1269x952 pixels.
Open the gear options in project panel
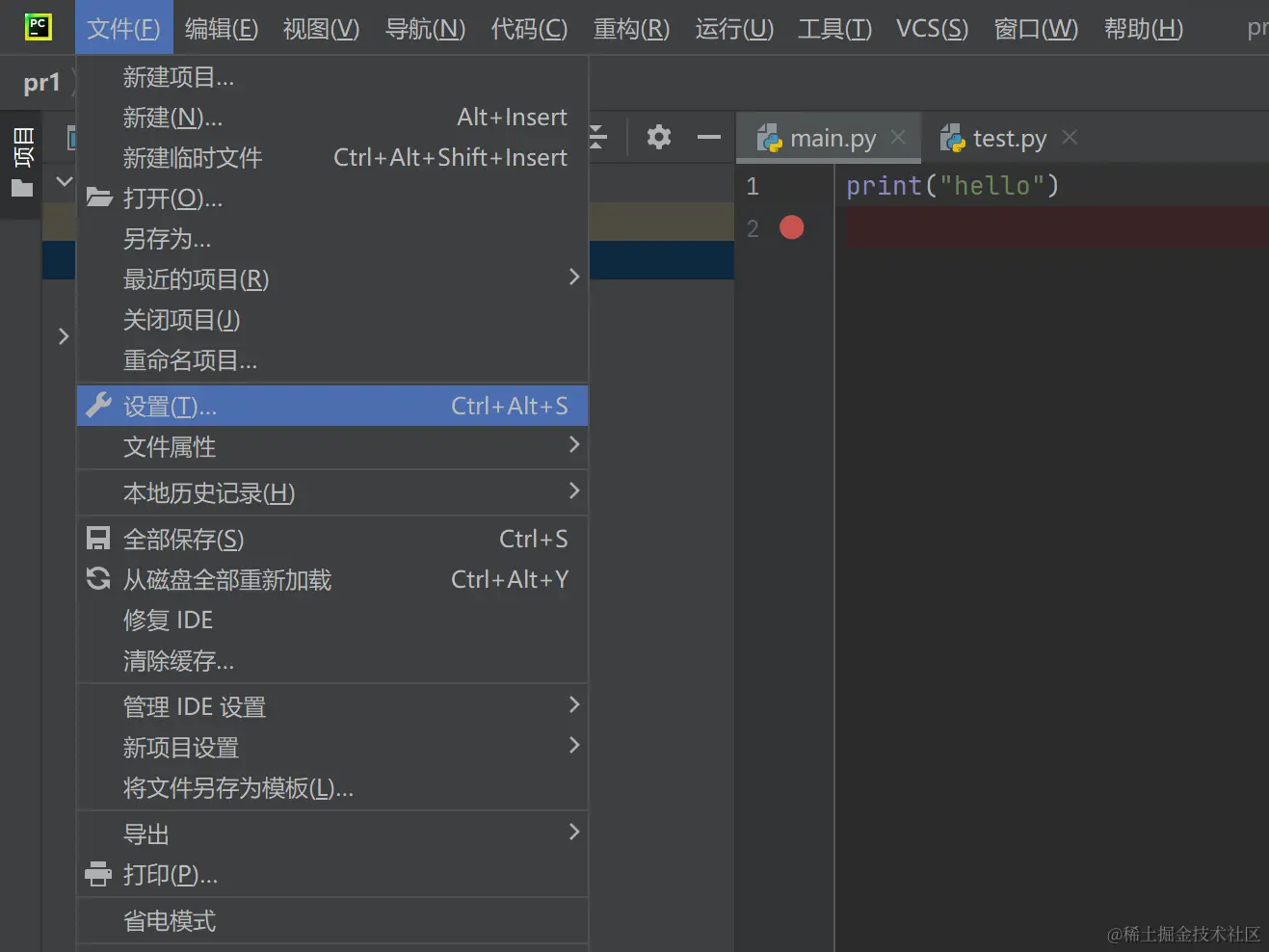(x=659, y=137)
